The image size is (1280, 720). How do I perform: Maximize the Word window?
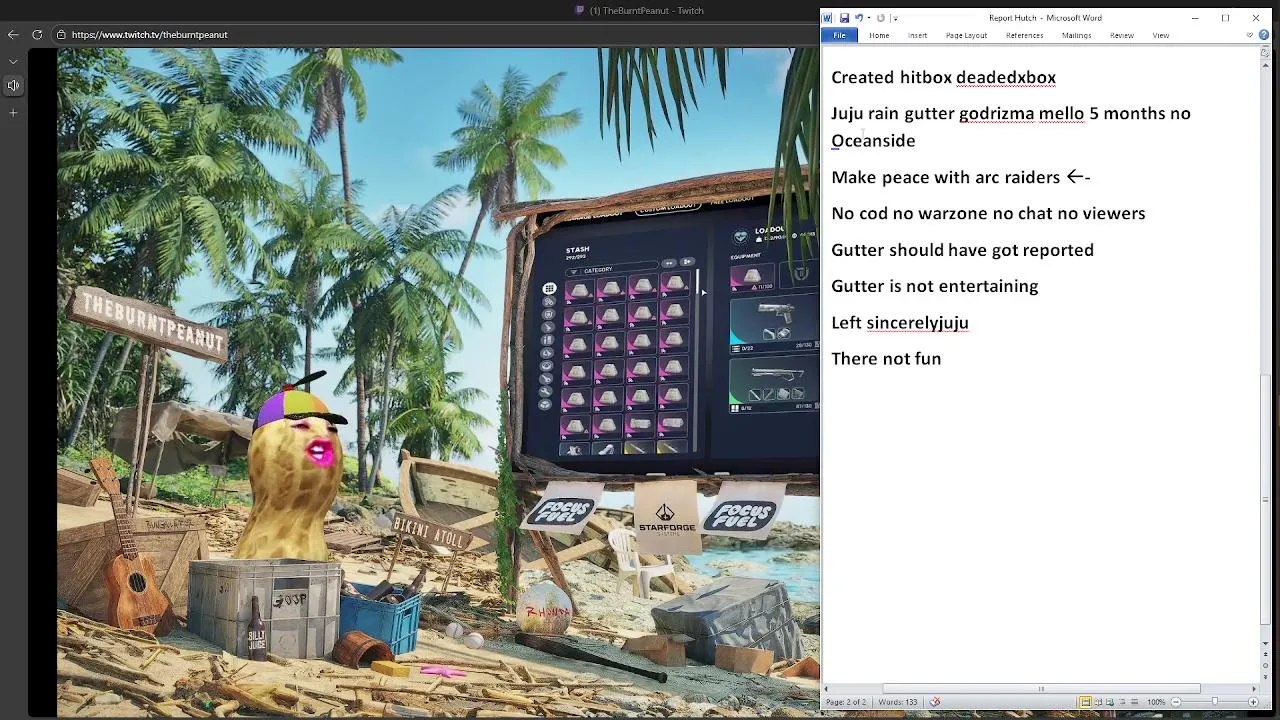[1225, 18]
